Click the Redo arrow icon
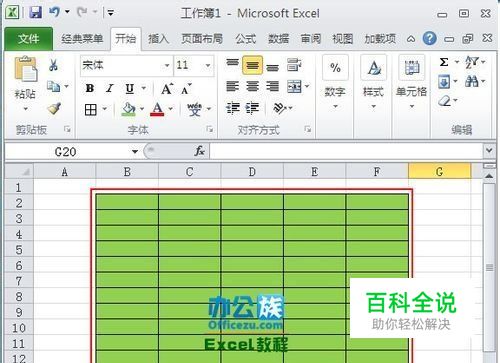The image size is (500, 363). tap(82, 12)
